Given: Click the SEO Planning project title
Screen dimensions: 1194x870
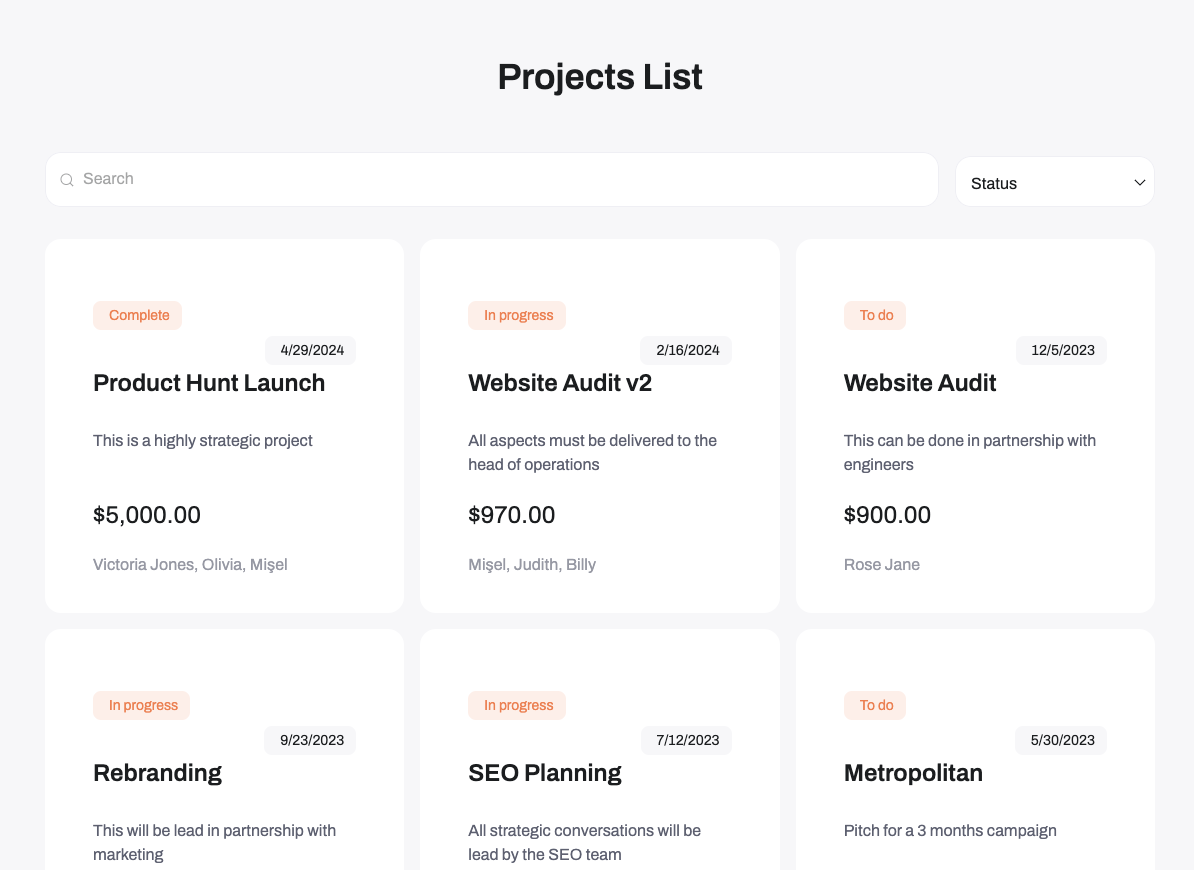Looking at the screenshot, I should tap(544, 773).
